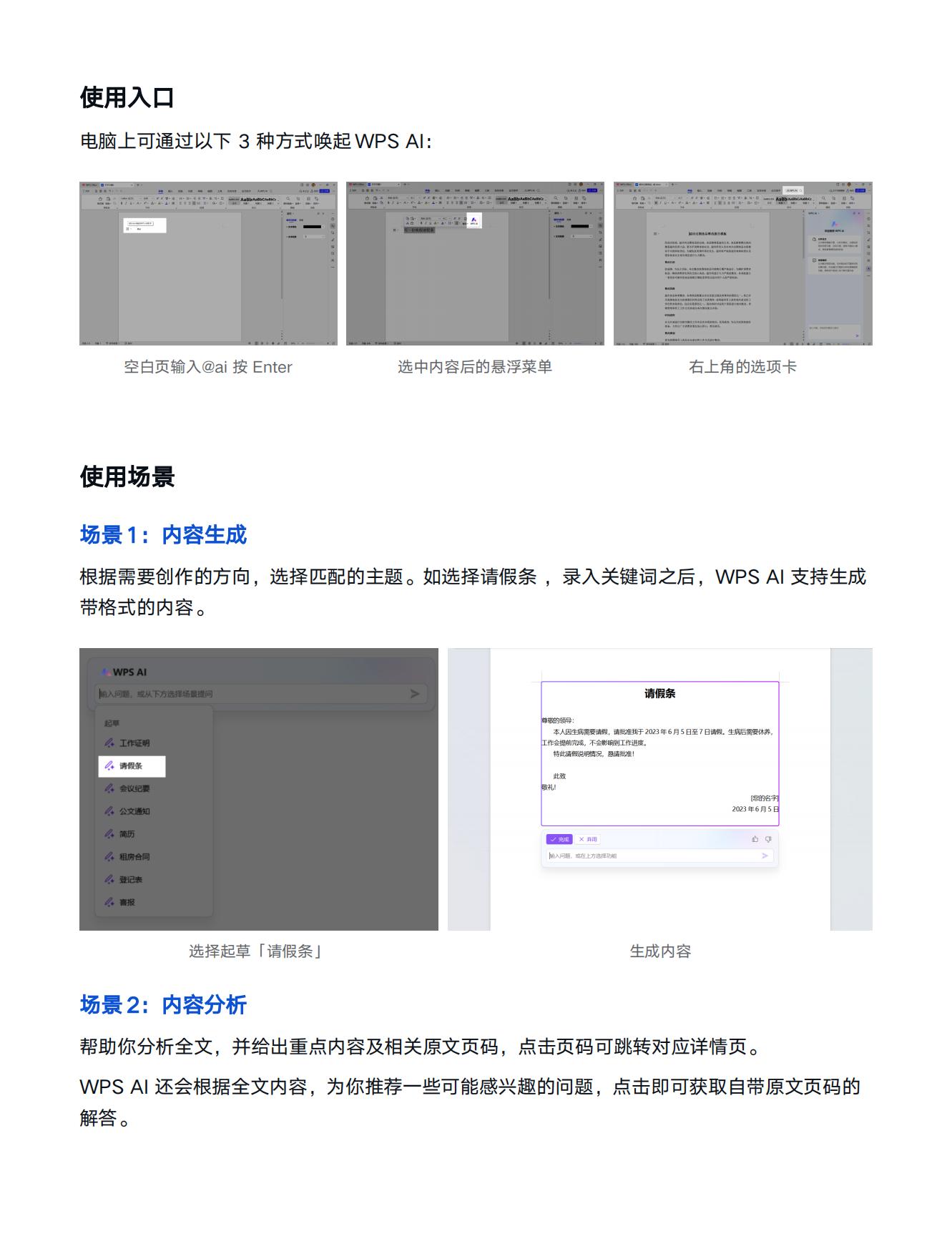
Task: Click highlighted WPS AI icon in floating-menu screenshot
Action: [x=473, y=221]
